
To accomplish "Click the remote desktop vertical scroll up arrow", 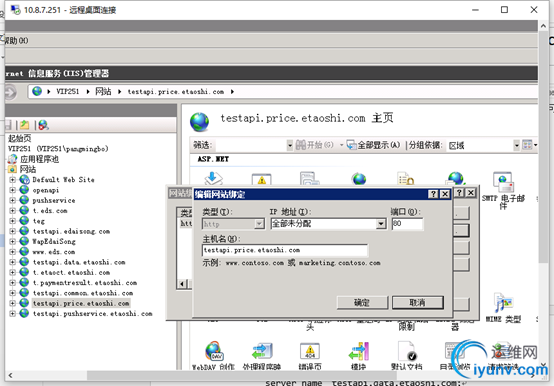I will pos(543,26).
